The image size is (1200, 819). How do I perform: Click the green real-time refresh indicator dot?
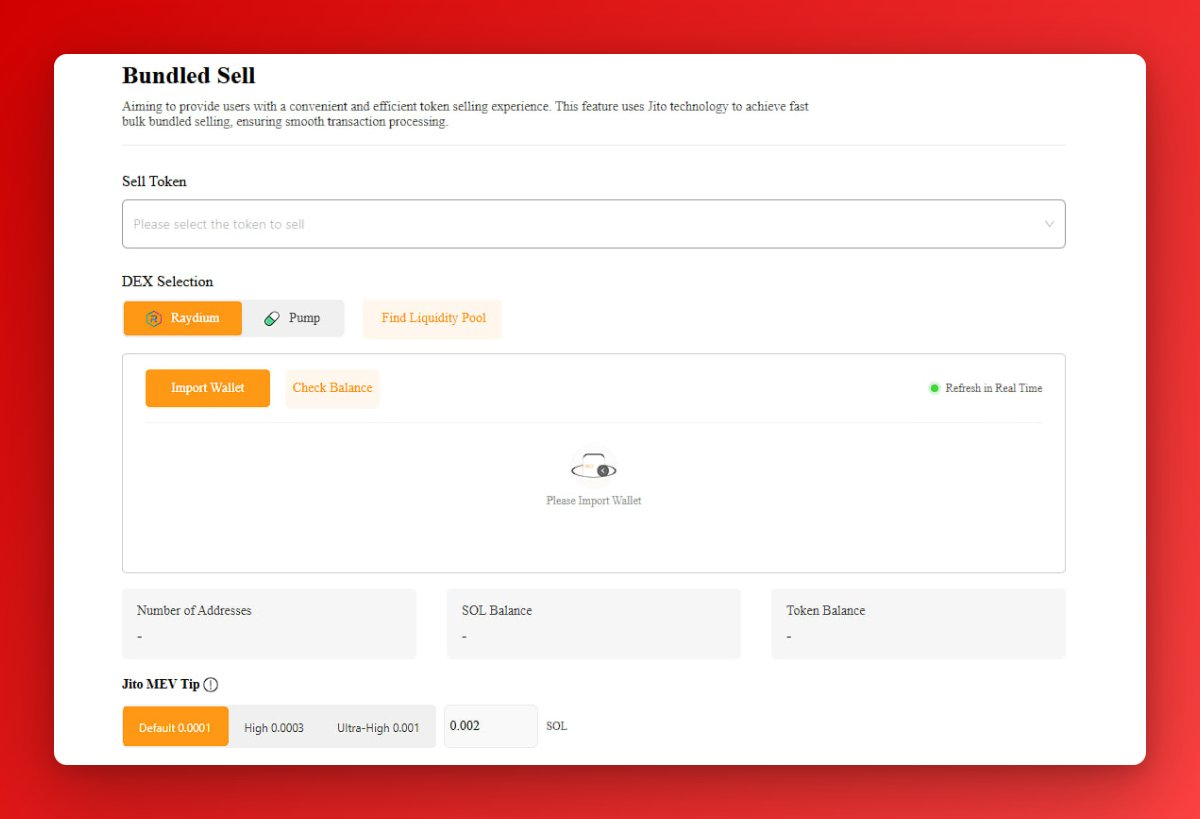[934, 388]
